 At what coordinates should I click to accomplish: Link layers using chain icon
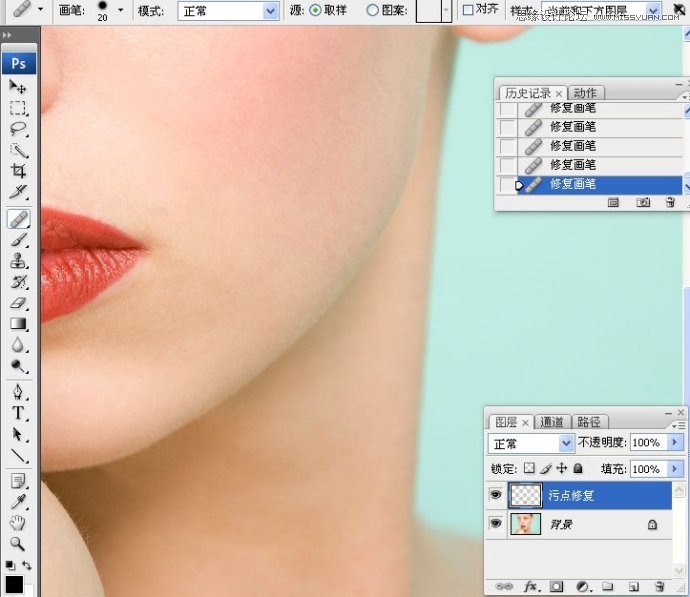click(504, 586)
